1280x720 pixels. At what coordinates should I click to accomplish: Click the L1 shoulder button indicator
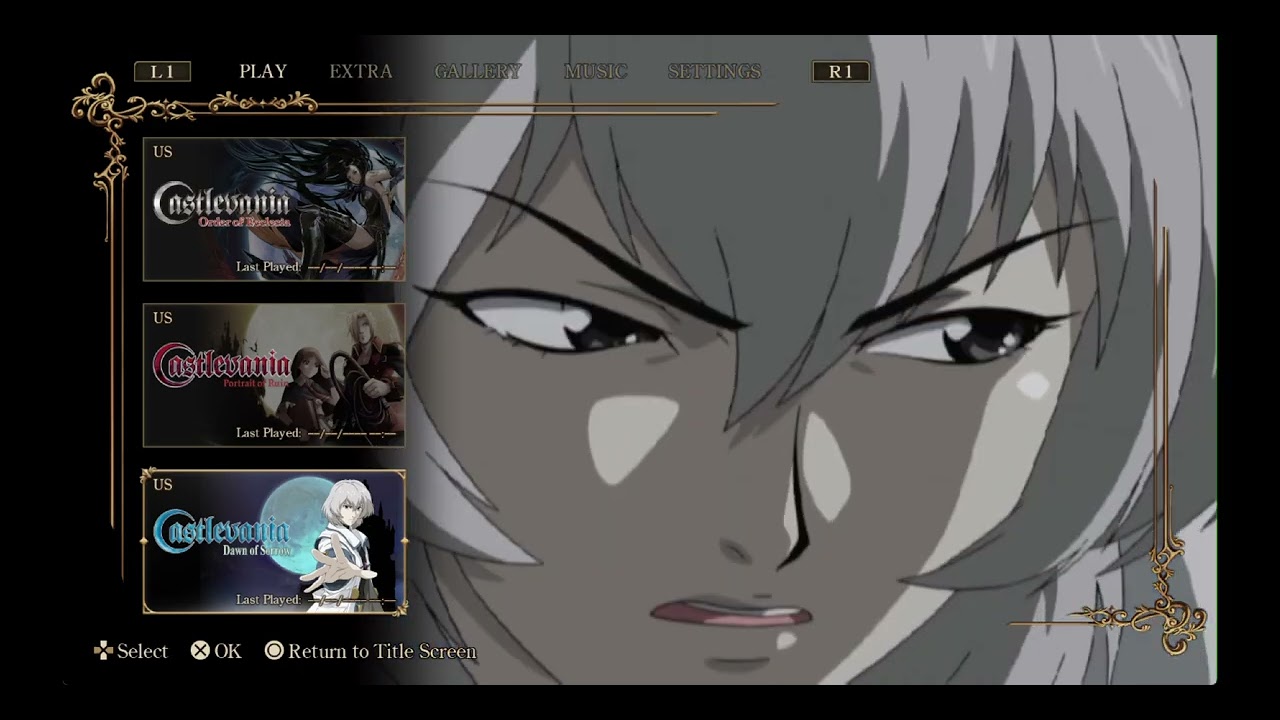pyautogui.click(x=162, y=71)
